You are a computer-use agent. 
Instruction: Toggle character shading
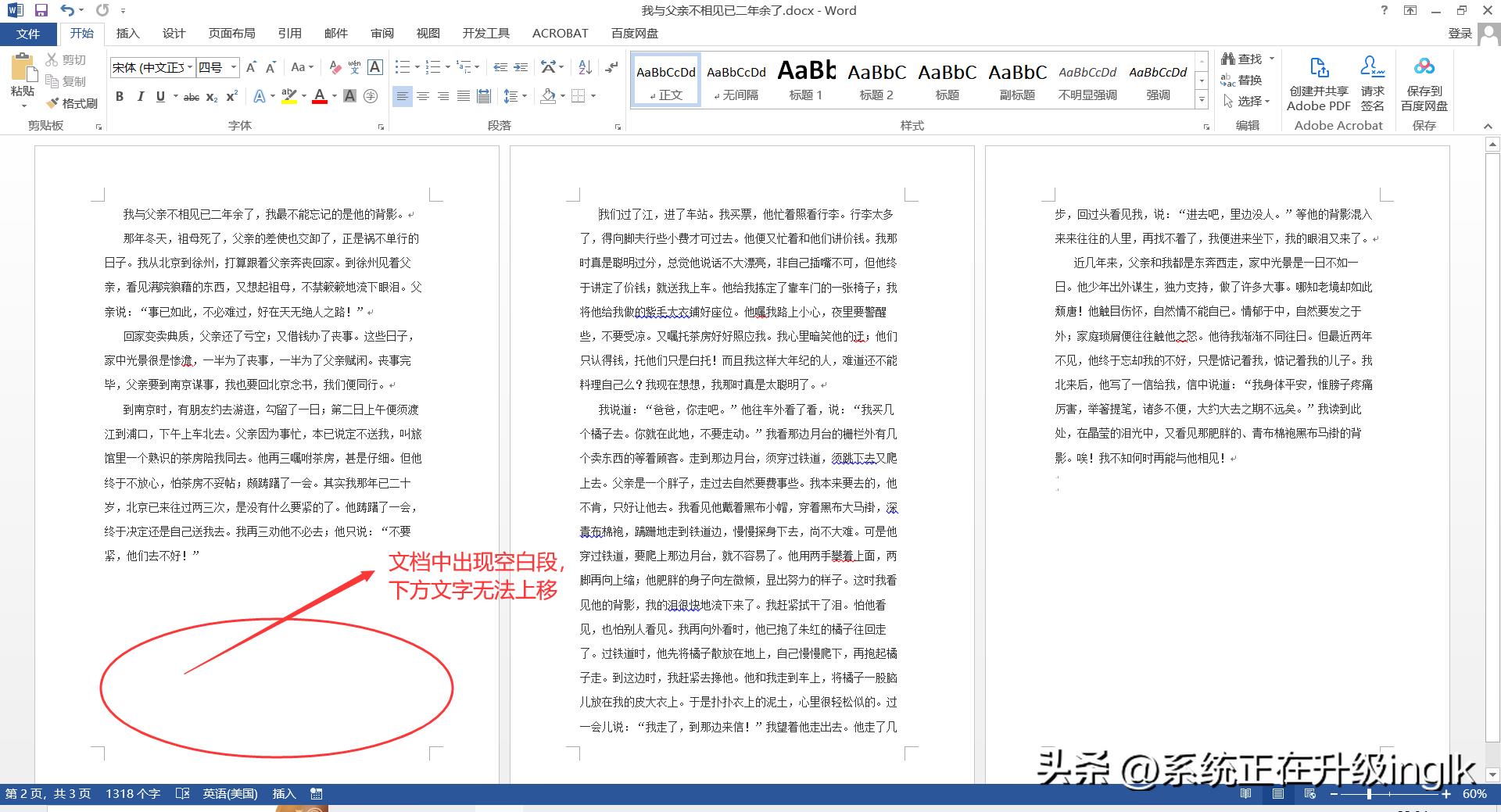pos(349,97)
